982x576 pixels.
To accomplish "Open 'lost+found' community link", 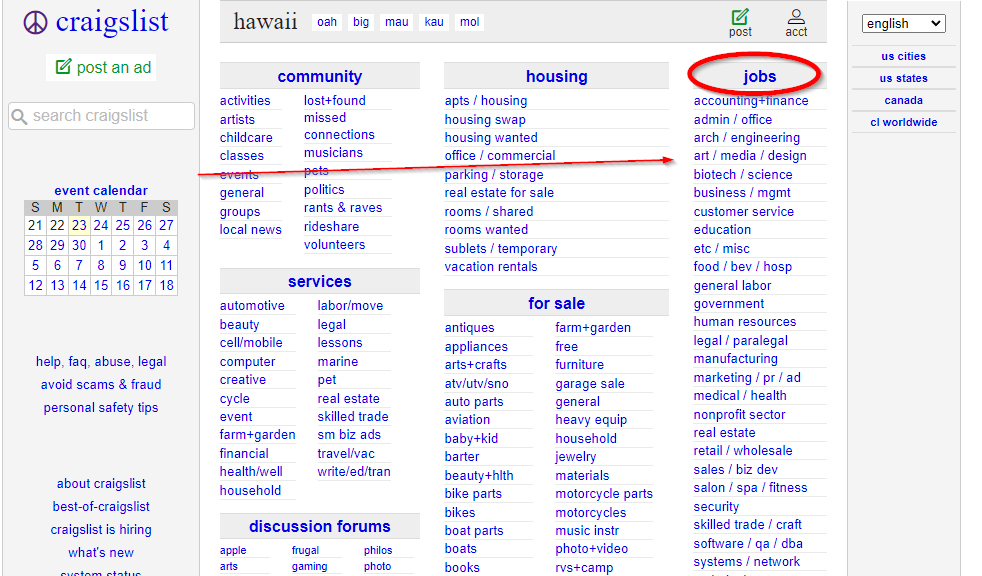I will click(x=334, y=101).
